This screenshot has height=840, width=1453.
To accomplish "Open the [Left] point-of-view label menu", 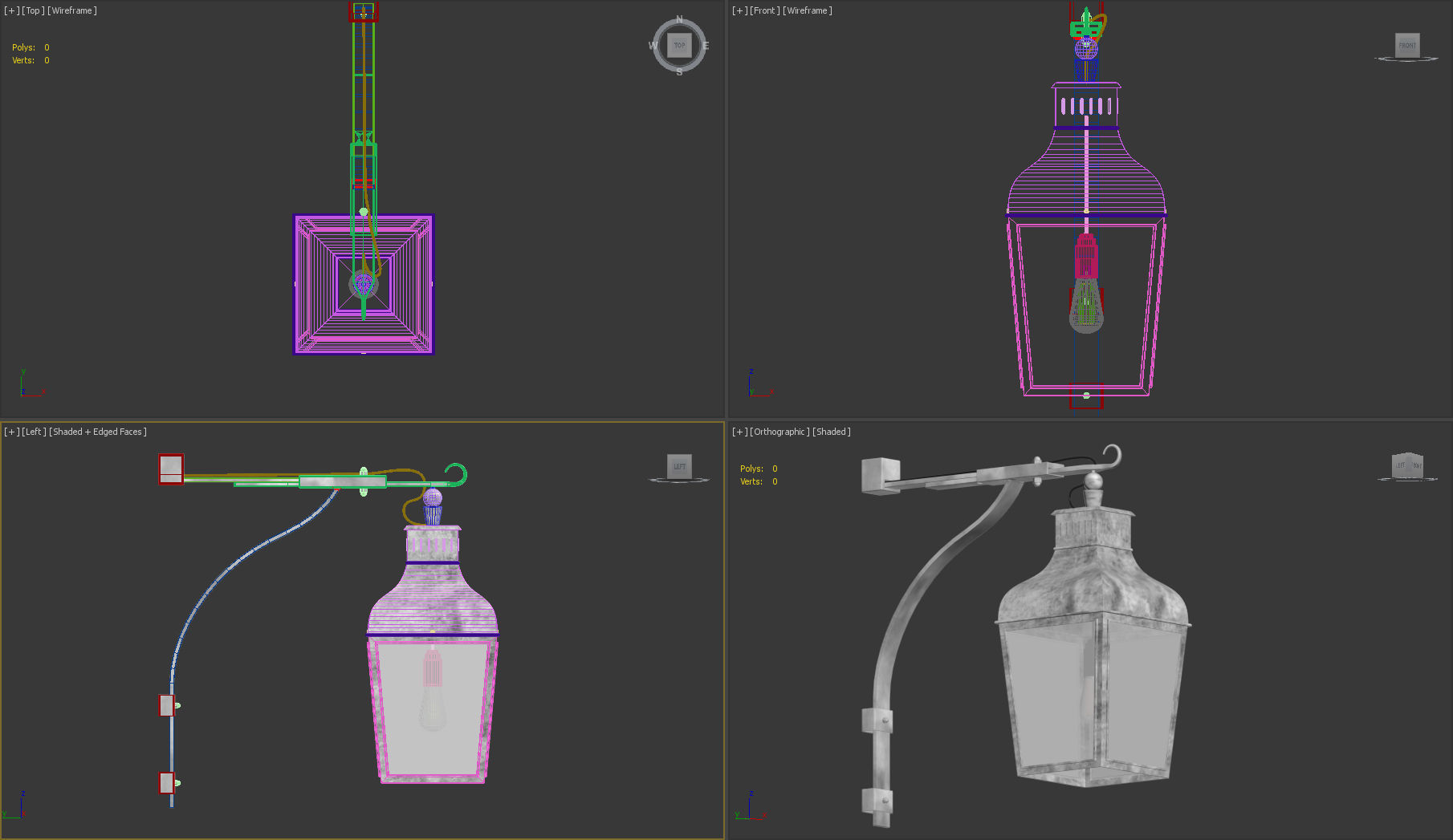I will click(35, 432).
